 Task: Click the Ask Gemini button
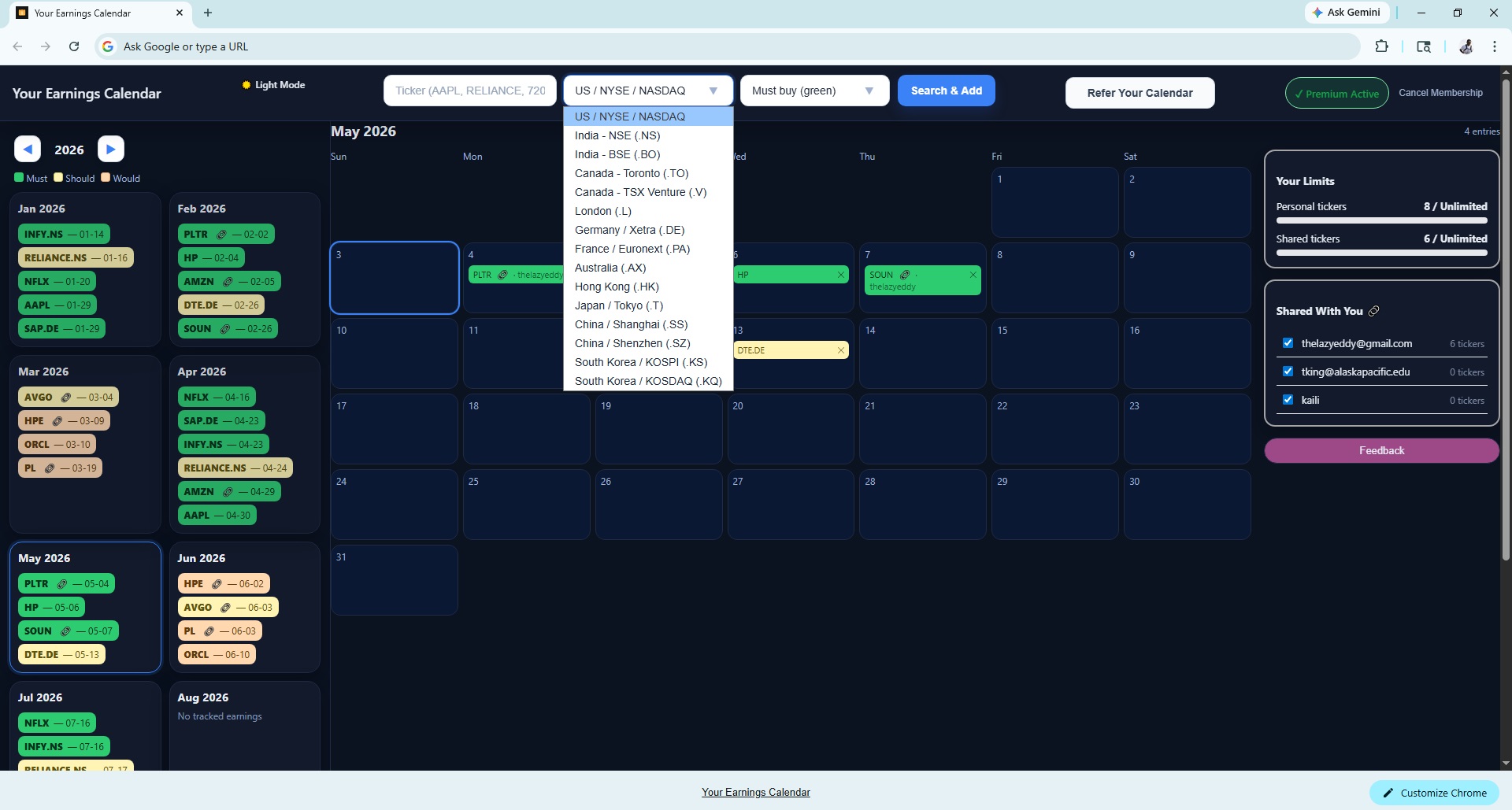[1346, 13]
